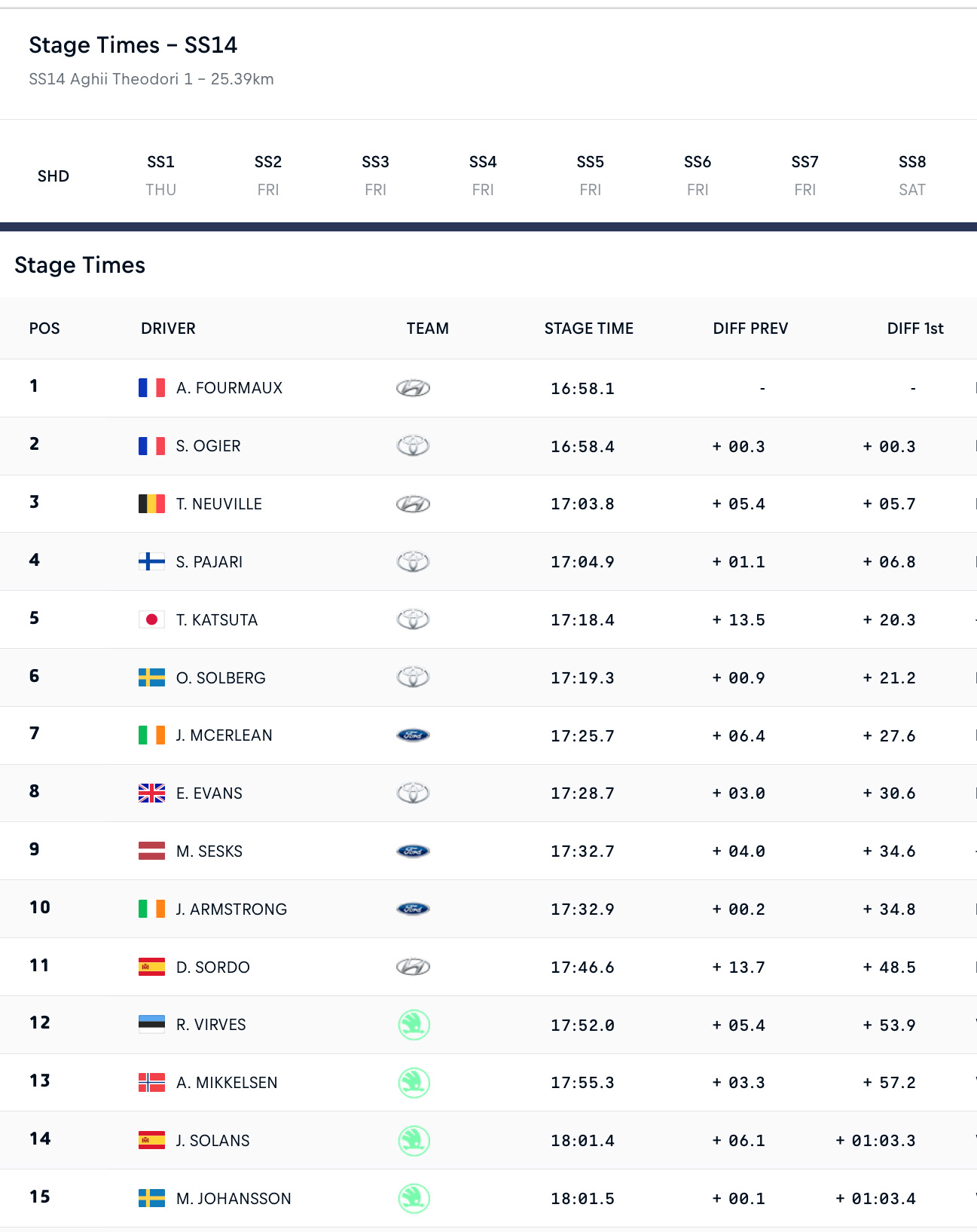Click driver name O. SOLBERG

221,678
